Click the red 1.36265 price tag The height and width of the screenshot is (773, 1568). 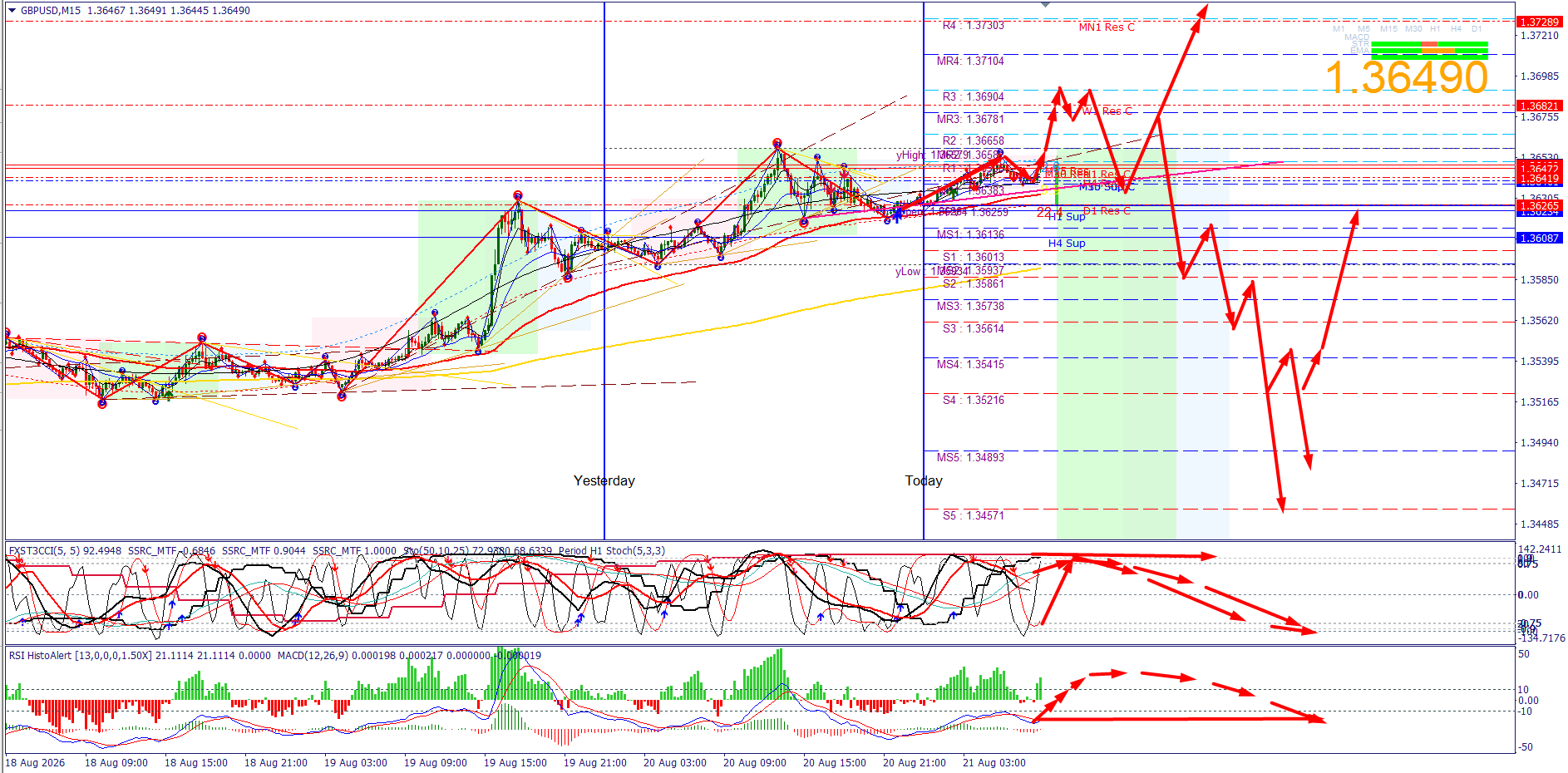coord(1539,205)
